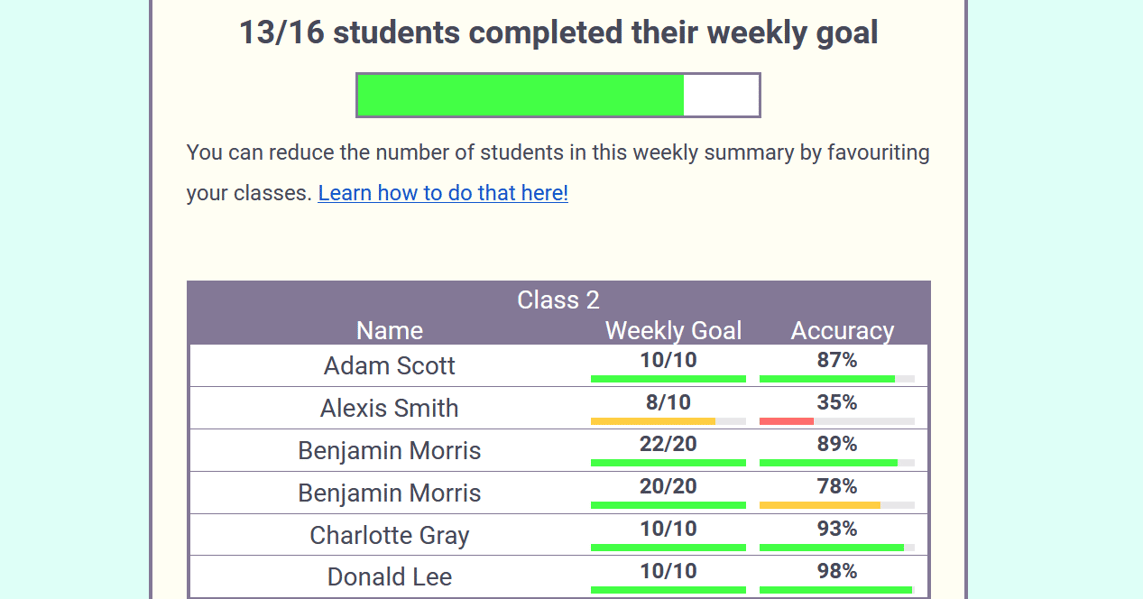This screenshot has height=599, width=1143.
Task: Click the 20/20 weekly goal value
Action: [x=668, y=487]
